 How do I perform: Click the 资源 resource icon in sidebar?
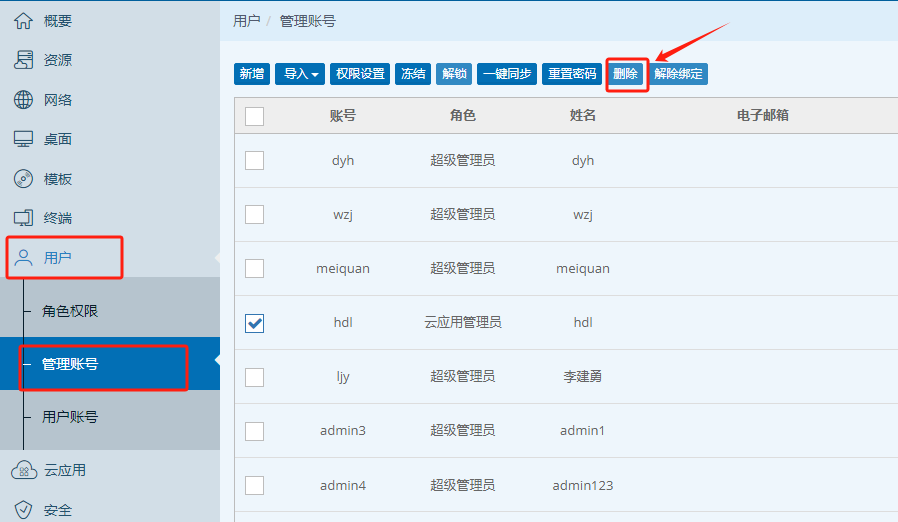pyautogui.click(x=23, y=60)
